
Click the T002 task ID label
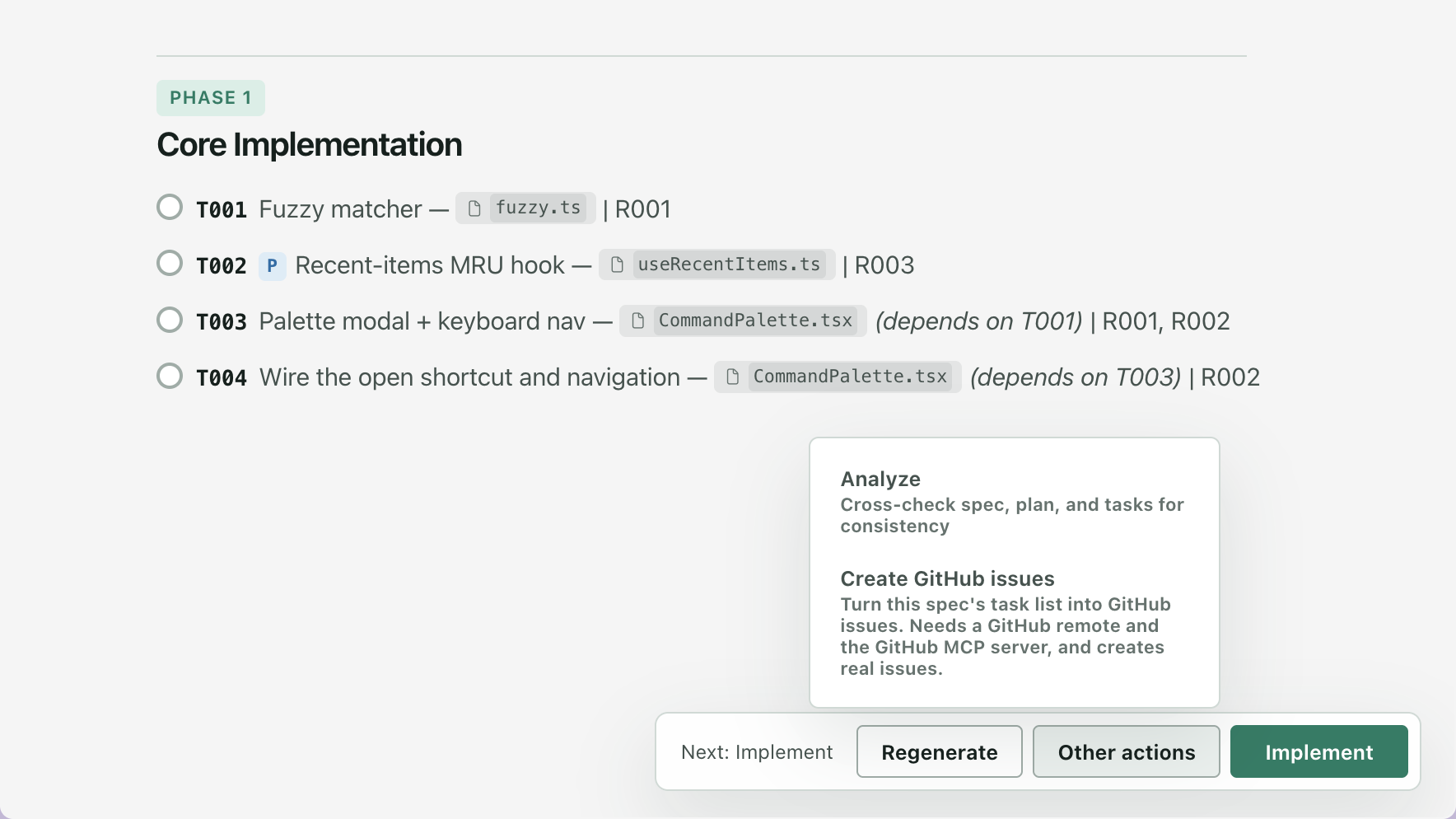coord(222,266)
